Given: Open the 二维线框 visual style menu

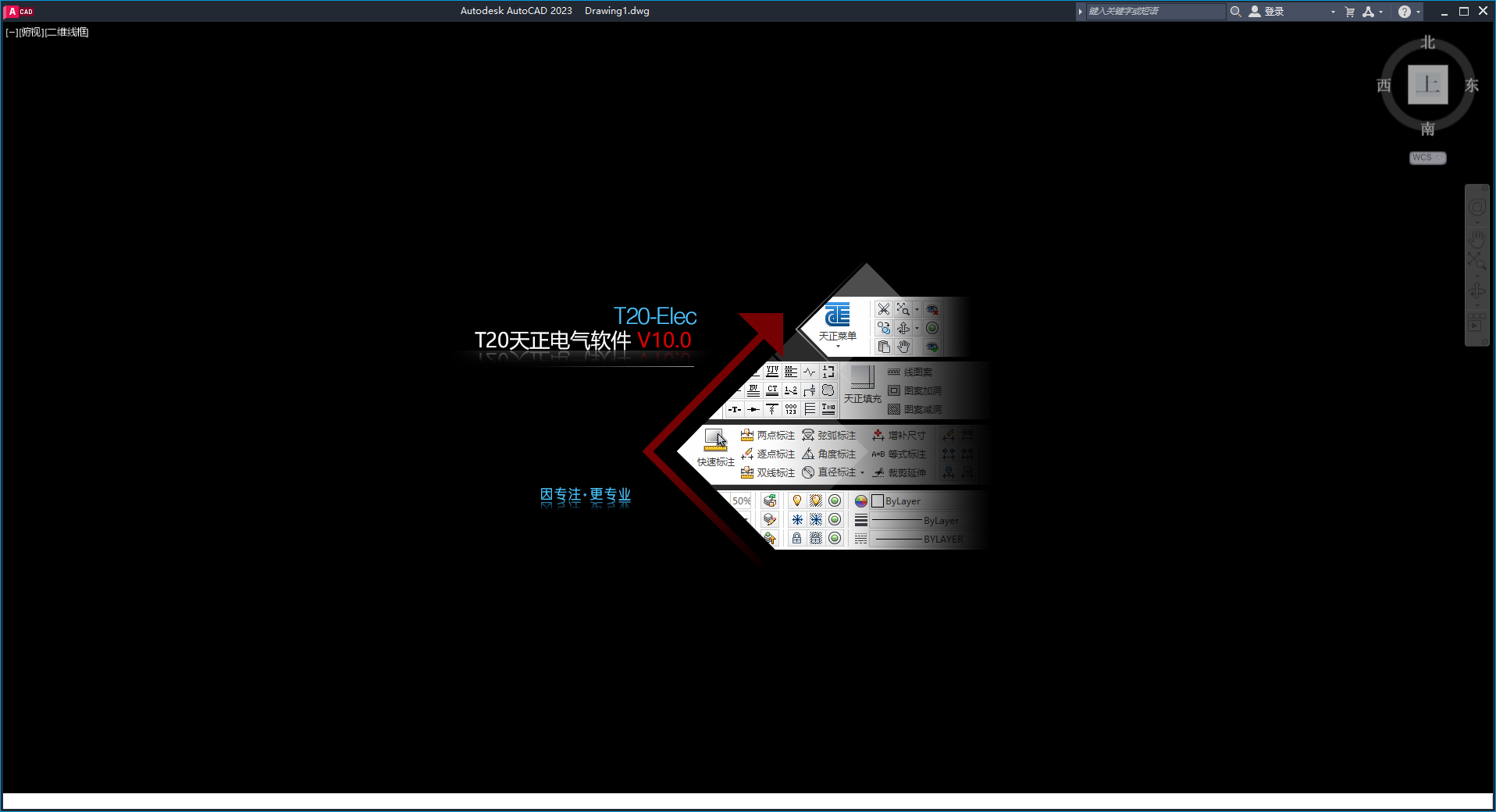Looking at the screenshot, I should 67,32.
